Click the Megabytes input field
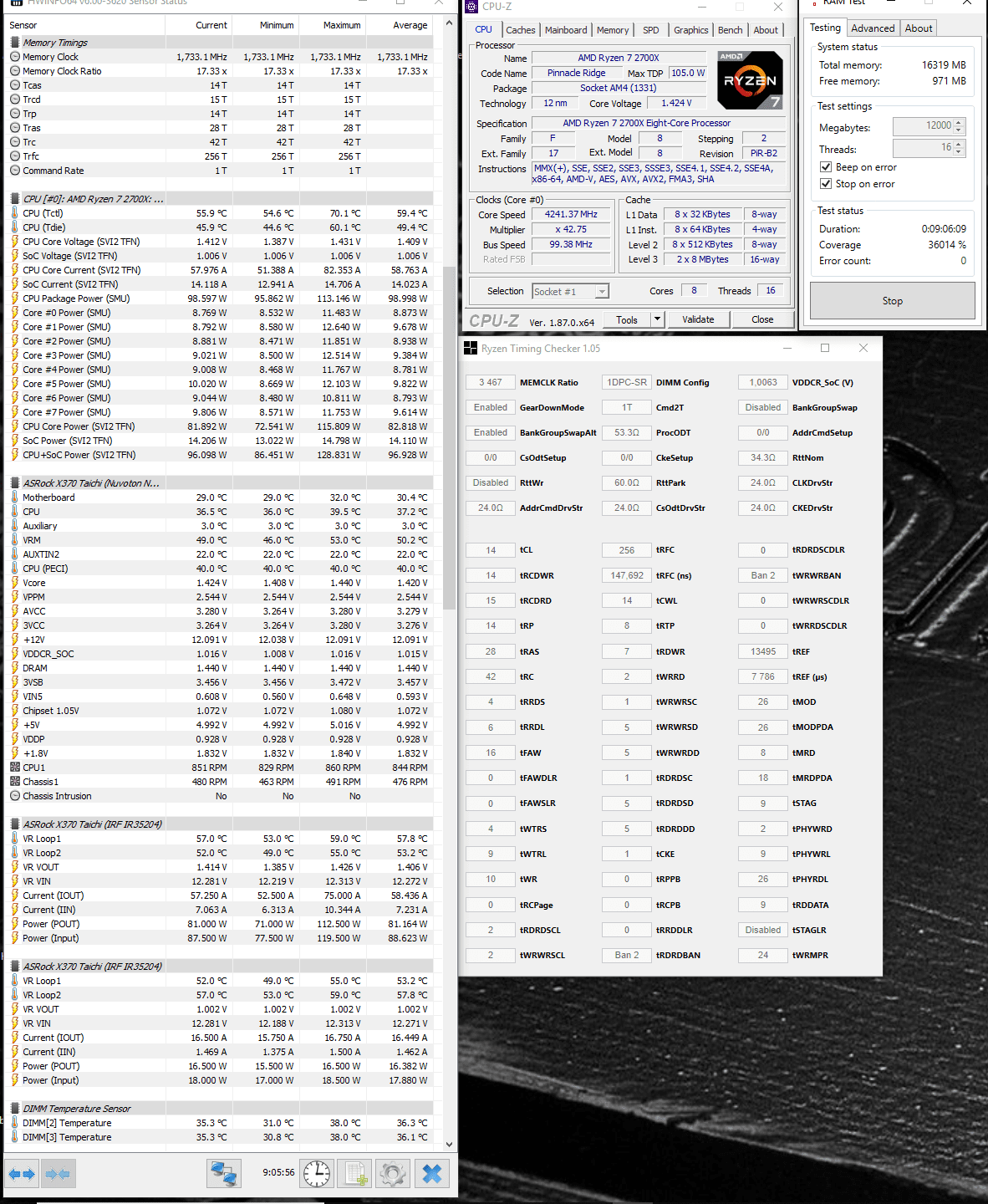 pyautogui.click(x=923, y=126)
